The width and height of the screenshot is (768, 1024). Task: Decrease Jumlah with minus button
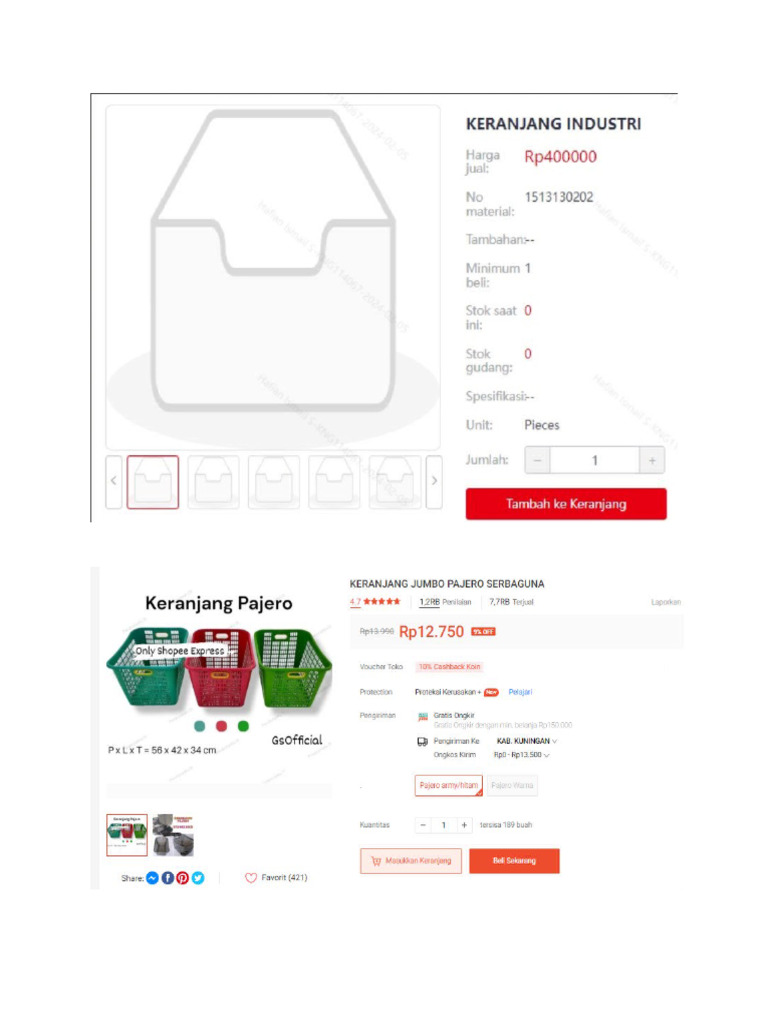click(537, 460)
